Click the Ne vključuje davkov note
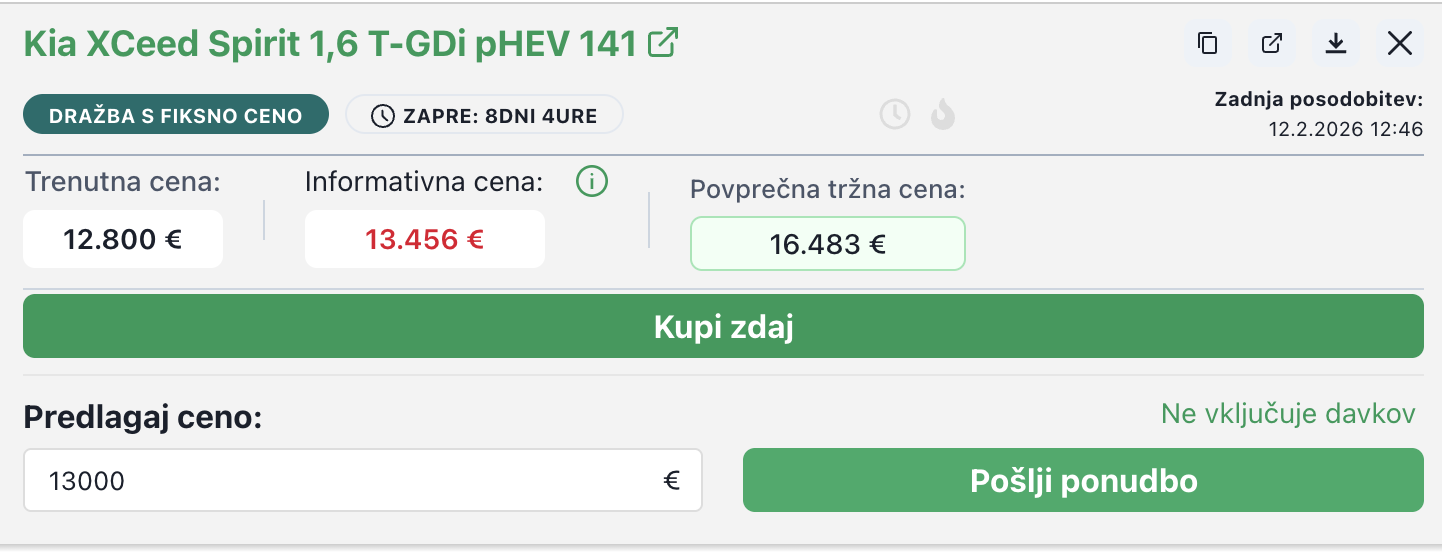 pos(1288,414)
